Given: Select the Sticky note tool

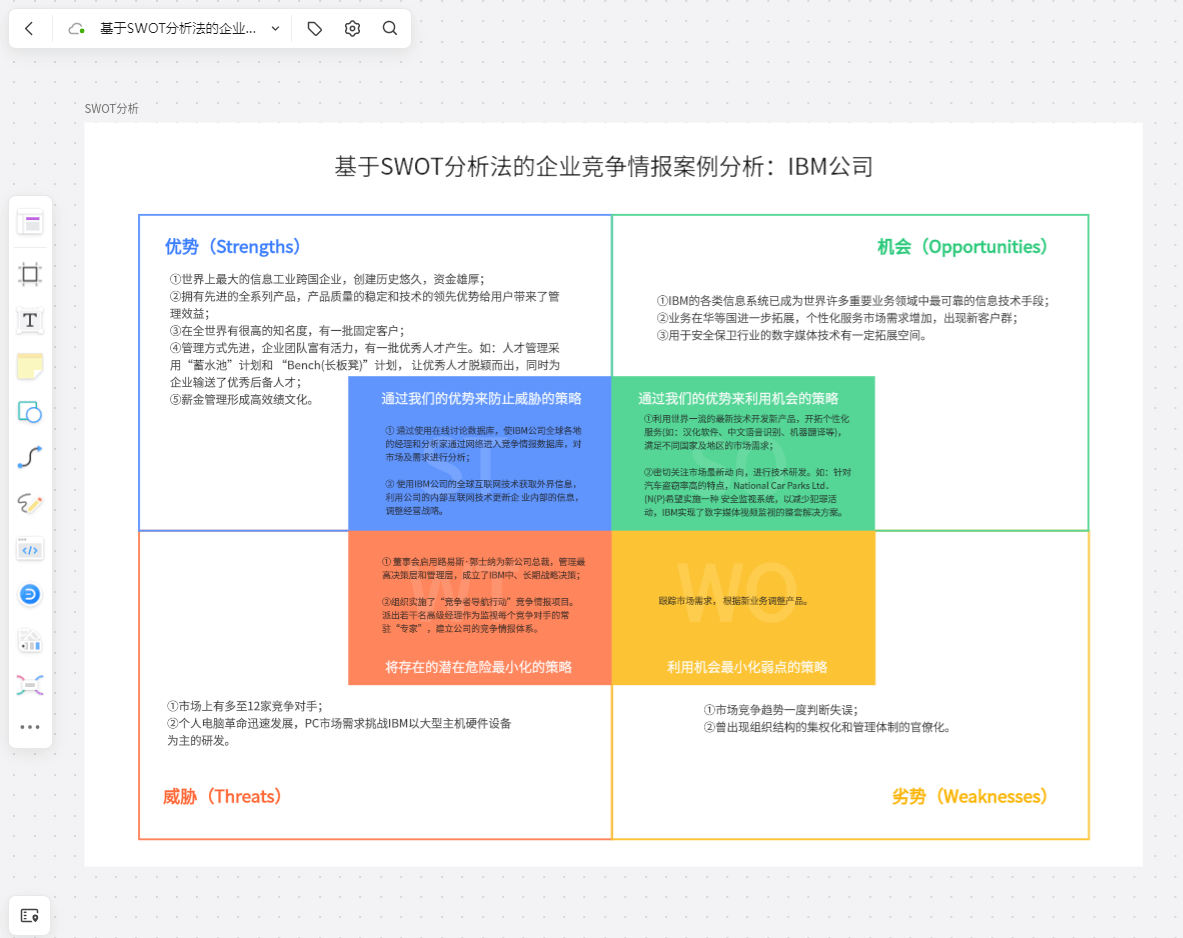Looking at the screenshot, I should click(30, 366).
